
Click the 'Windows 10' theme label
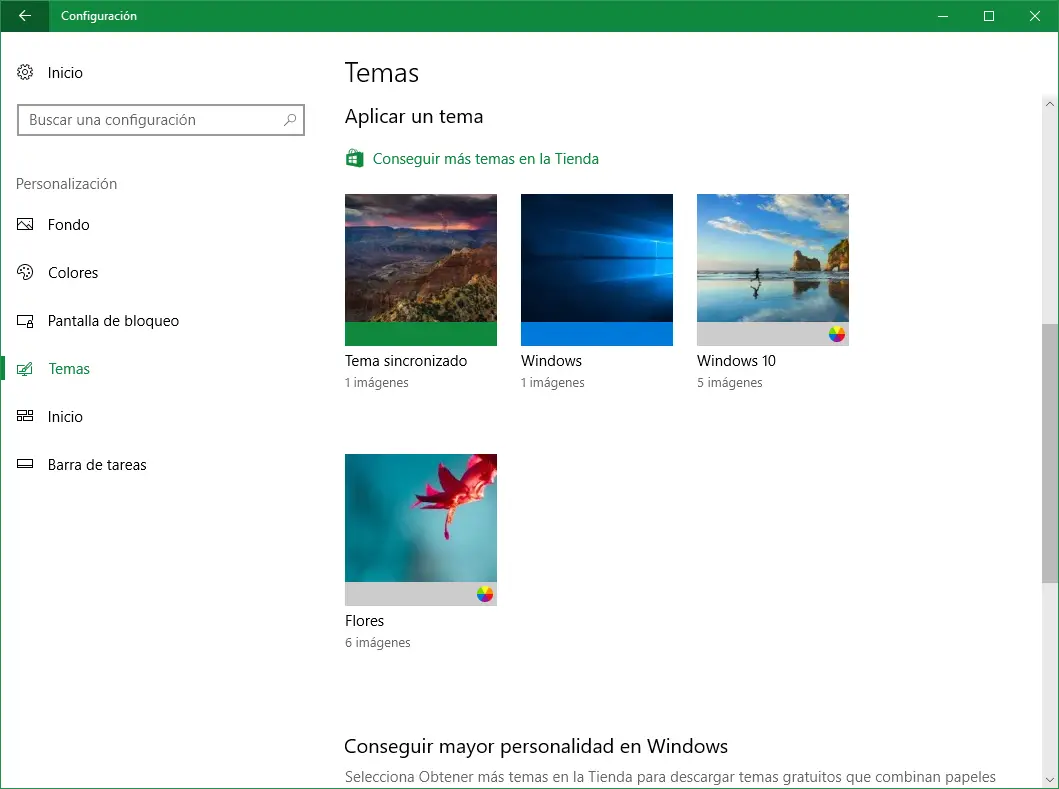pyautogui.click(x=736, y=361)
